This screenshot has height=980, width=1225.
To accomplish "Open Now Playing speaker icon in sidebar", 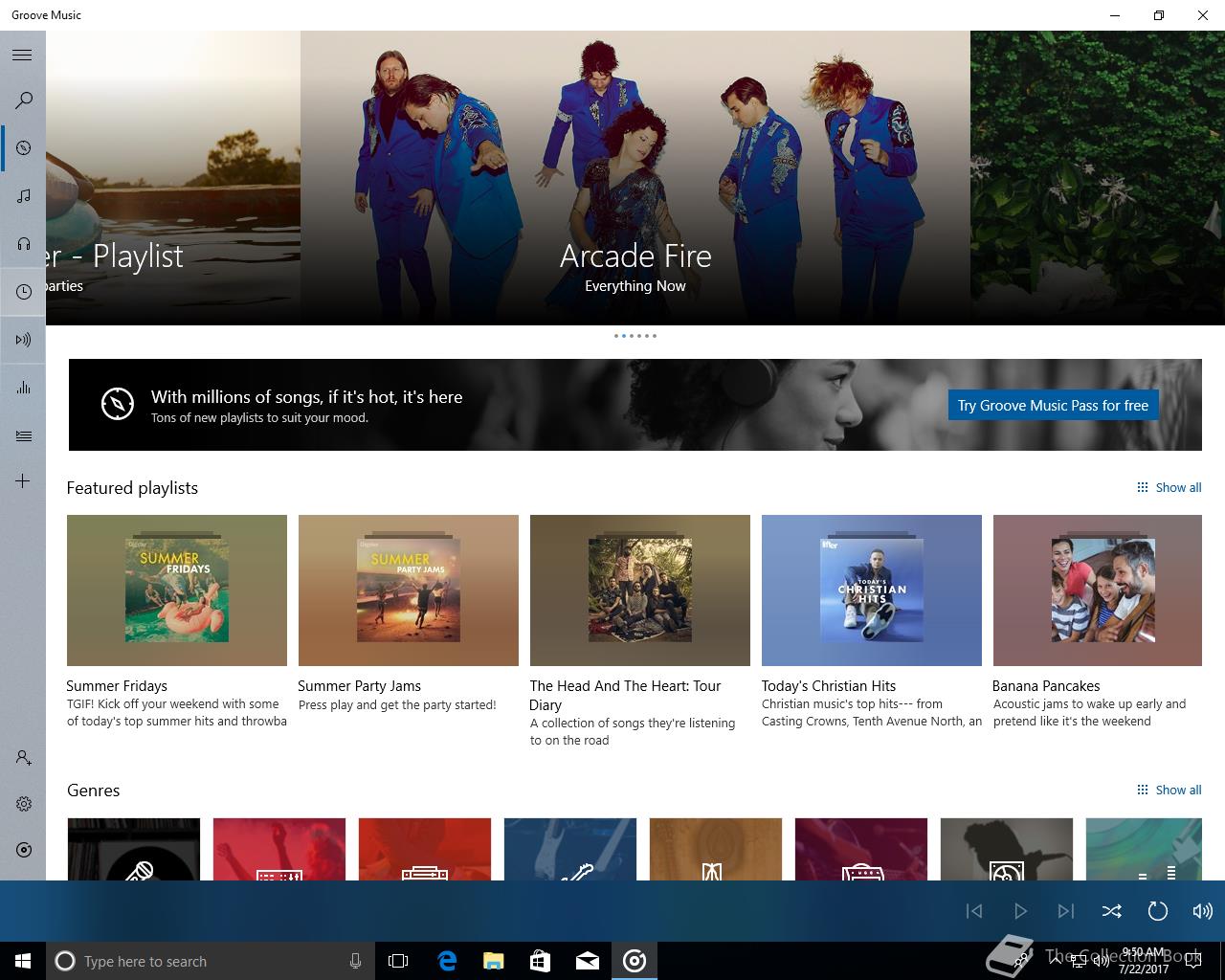I will point(24,340).
